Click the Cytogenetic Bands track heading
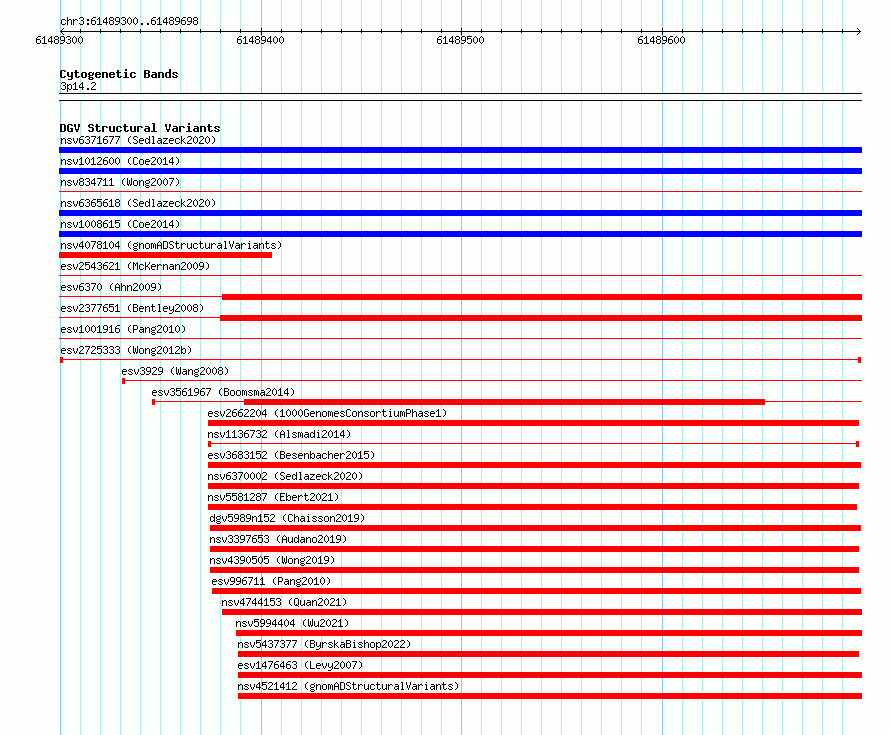Image resolution: width=890 pixels, height=735 pixels. pyautogui.click(x=119, y=74)
